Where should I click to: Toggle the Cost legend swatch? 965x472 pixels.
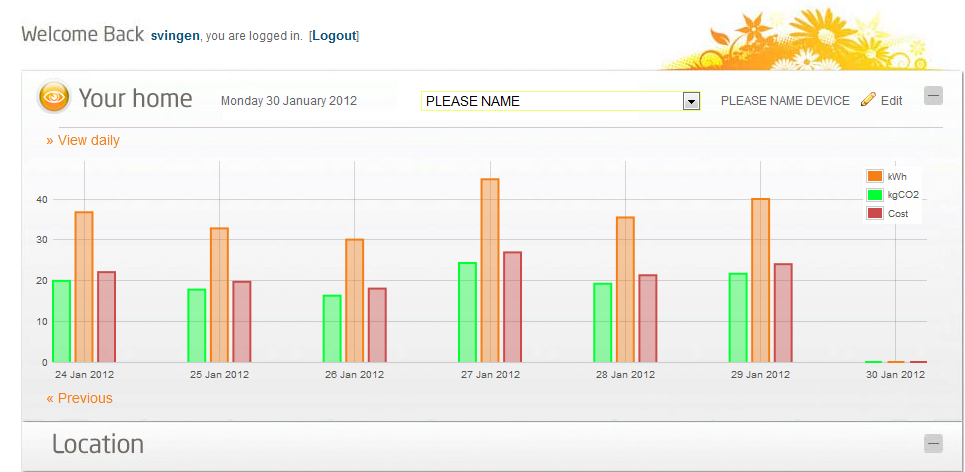(875, 213)
